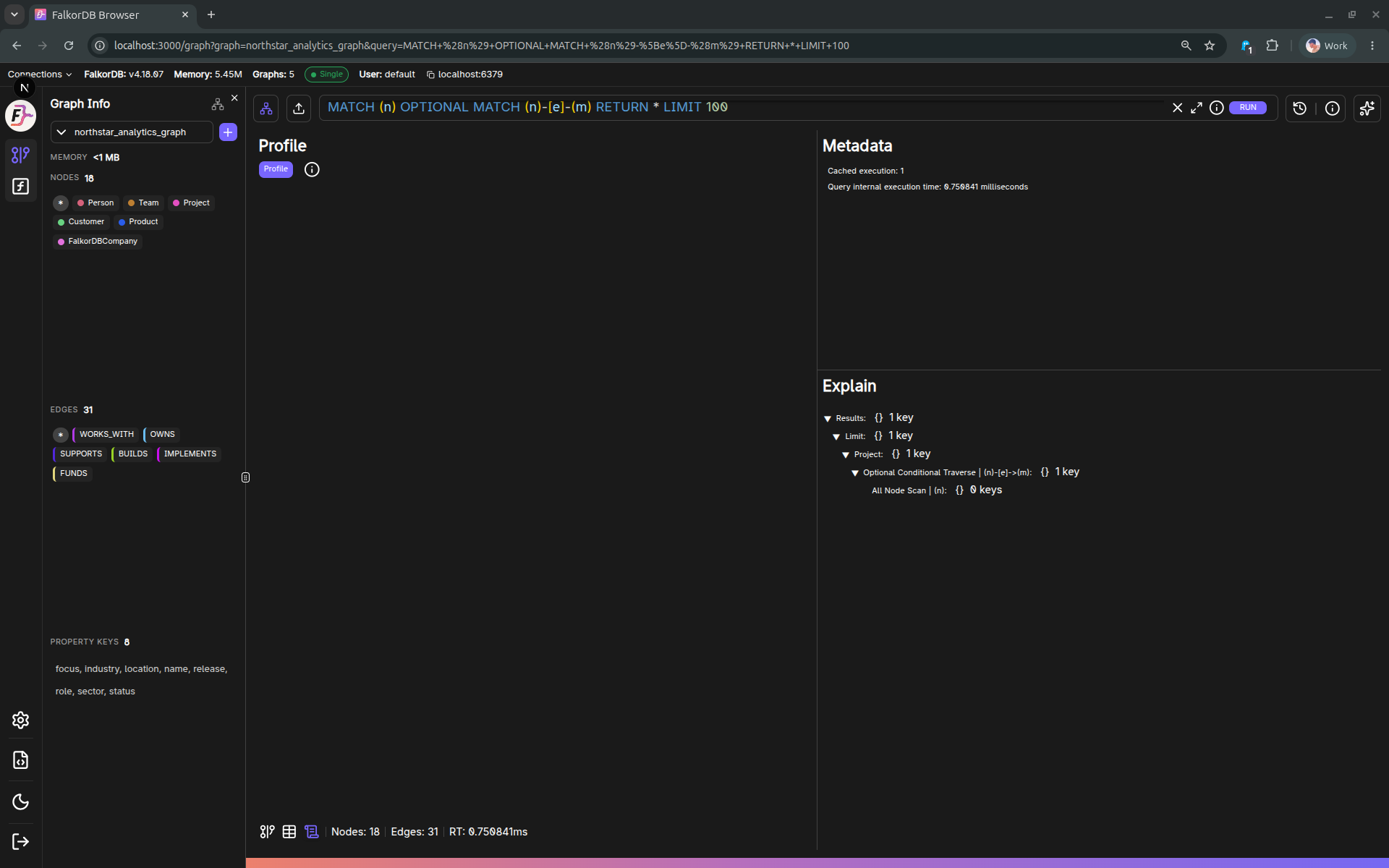
Task: Open the Settings gear icon
Action: tap(21, 720)
